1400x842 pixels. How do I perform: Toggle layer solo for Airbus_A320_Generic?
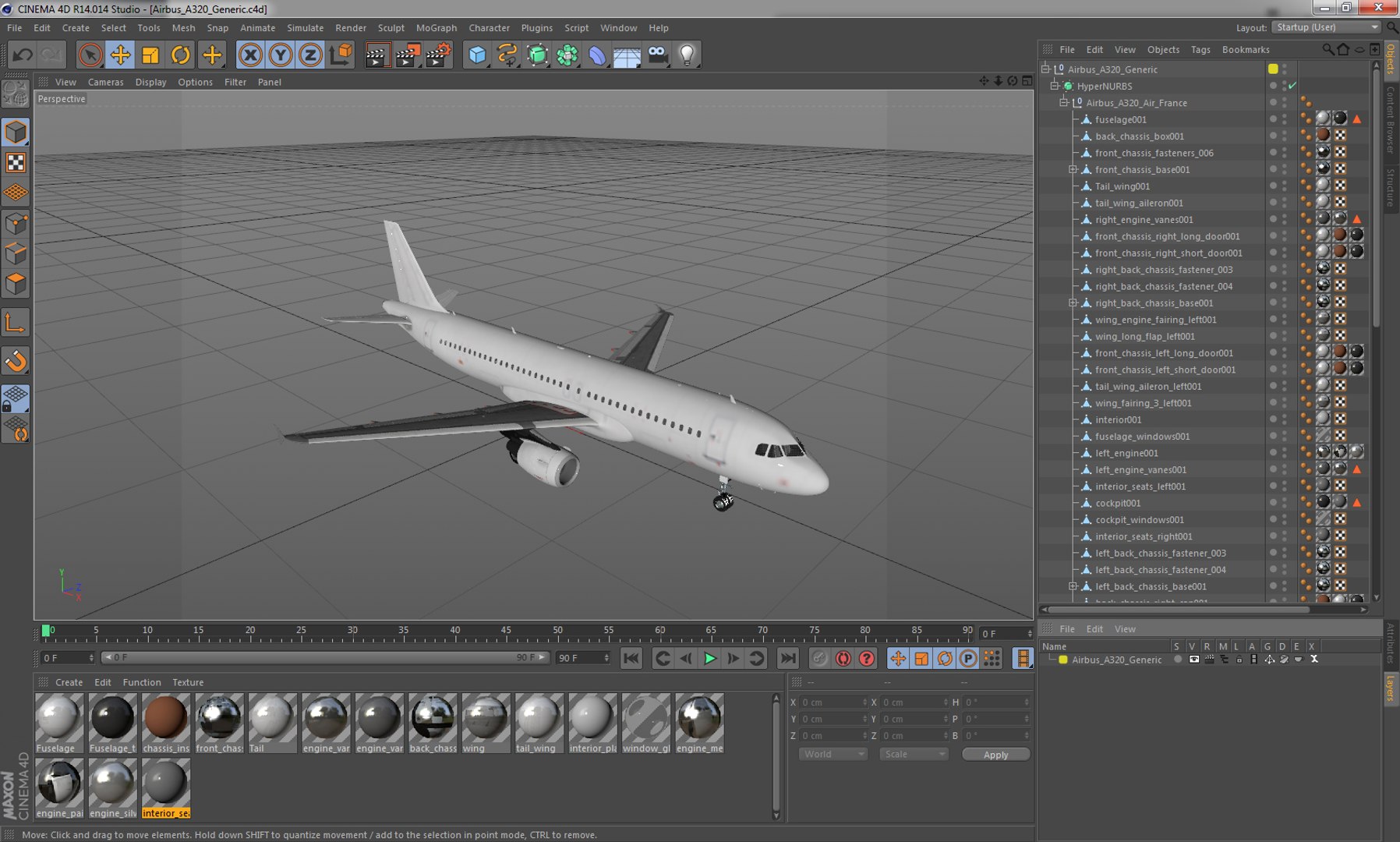[1177, 660]
